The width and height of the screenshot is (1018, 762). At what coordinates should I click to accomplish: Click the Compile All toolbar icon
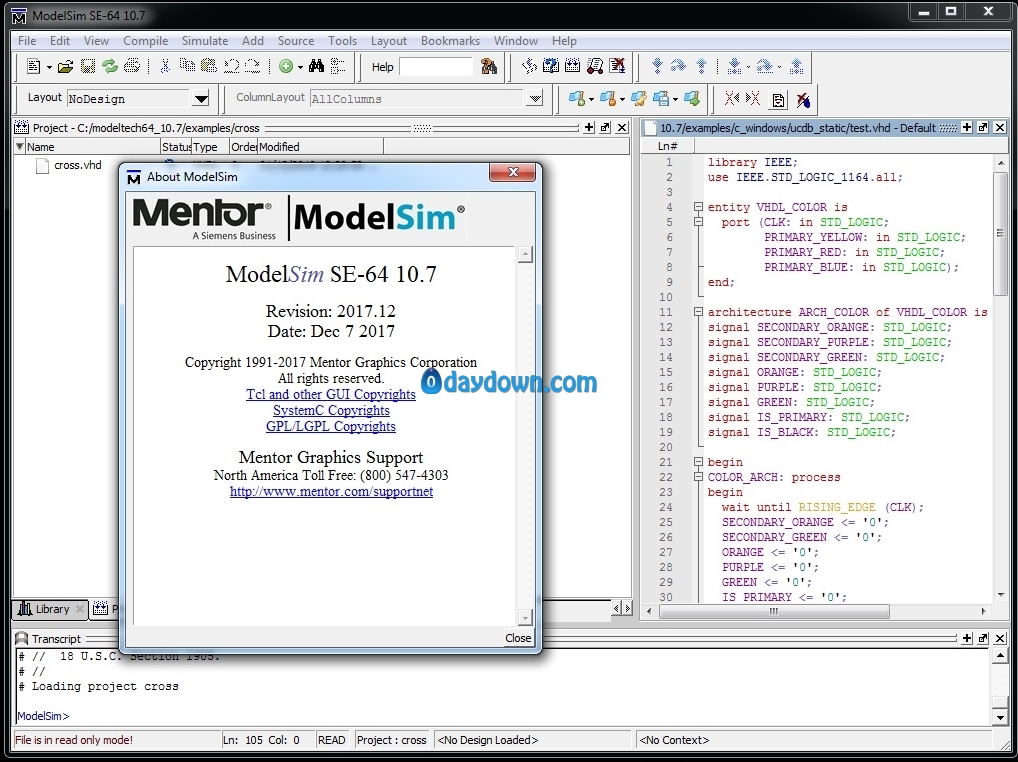573,66
